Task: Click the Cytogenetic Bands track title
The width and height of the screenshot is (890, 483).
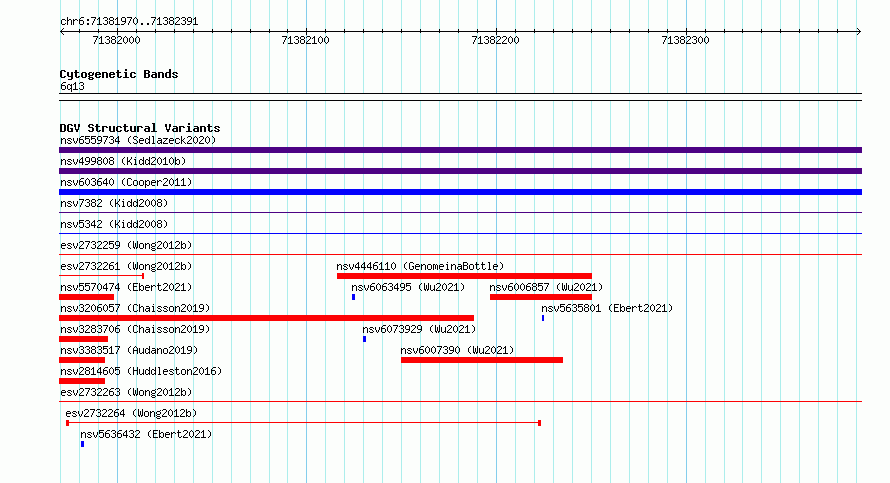Action: pos(119,74)
